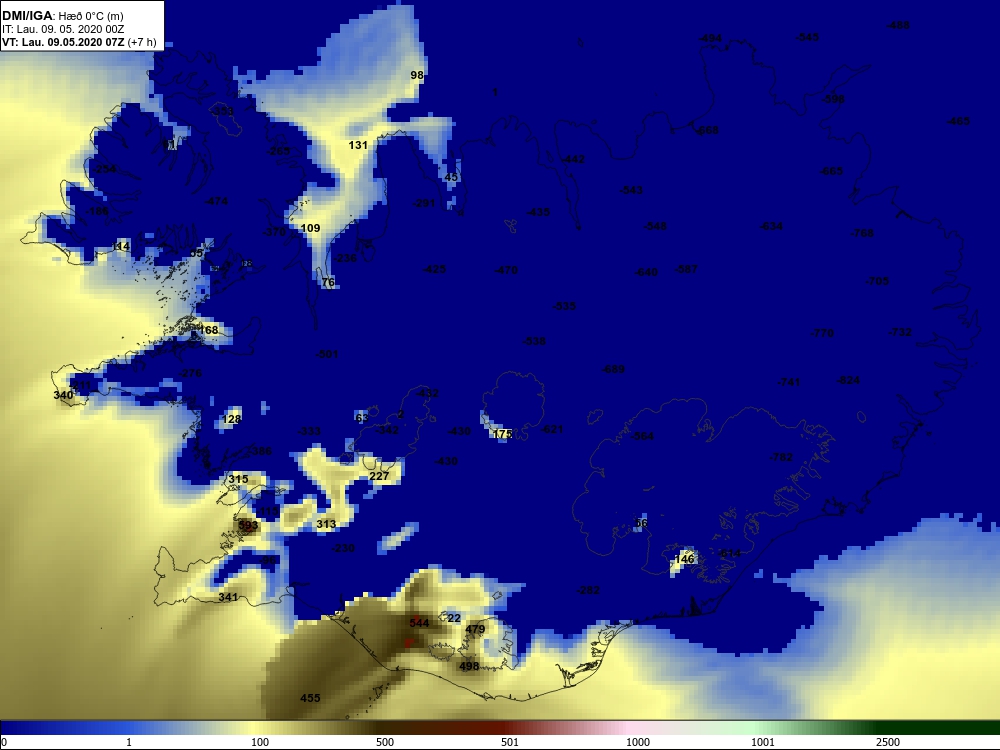Viewport: 1000px width, 750px height.
Task: Click the map value '-668'
Action: click(x=707, y=131)
